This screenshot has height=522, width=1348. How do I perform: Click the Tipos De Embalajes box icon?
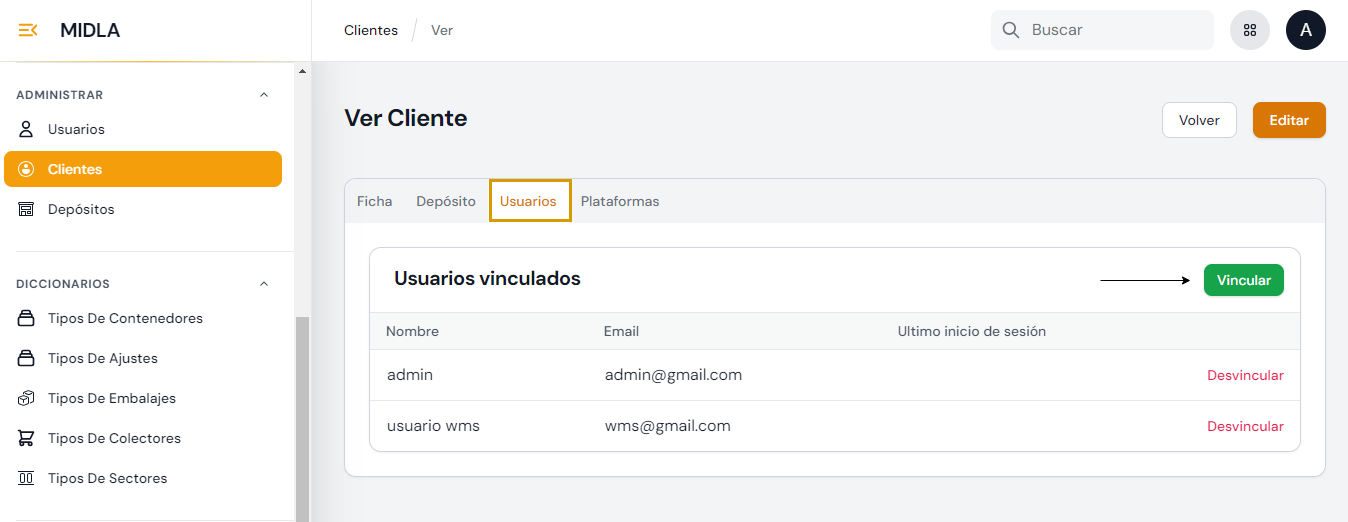[27, 398]
